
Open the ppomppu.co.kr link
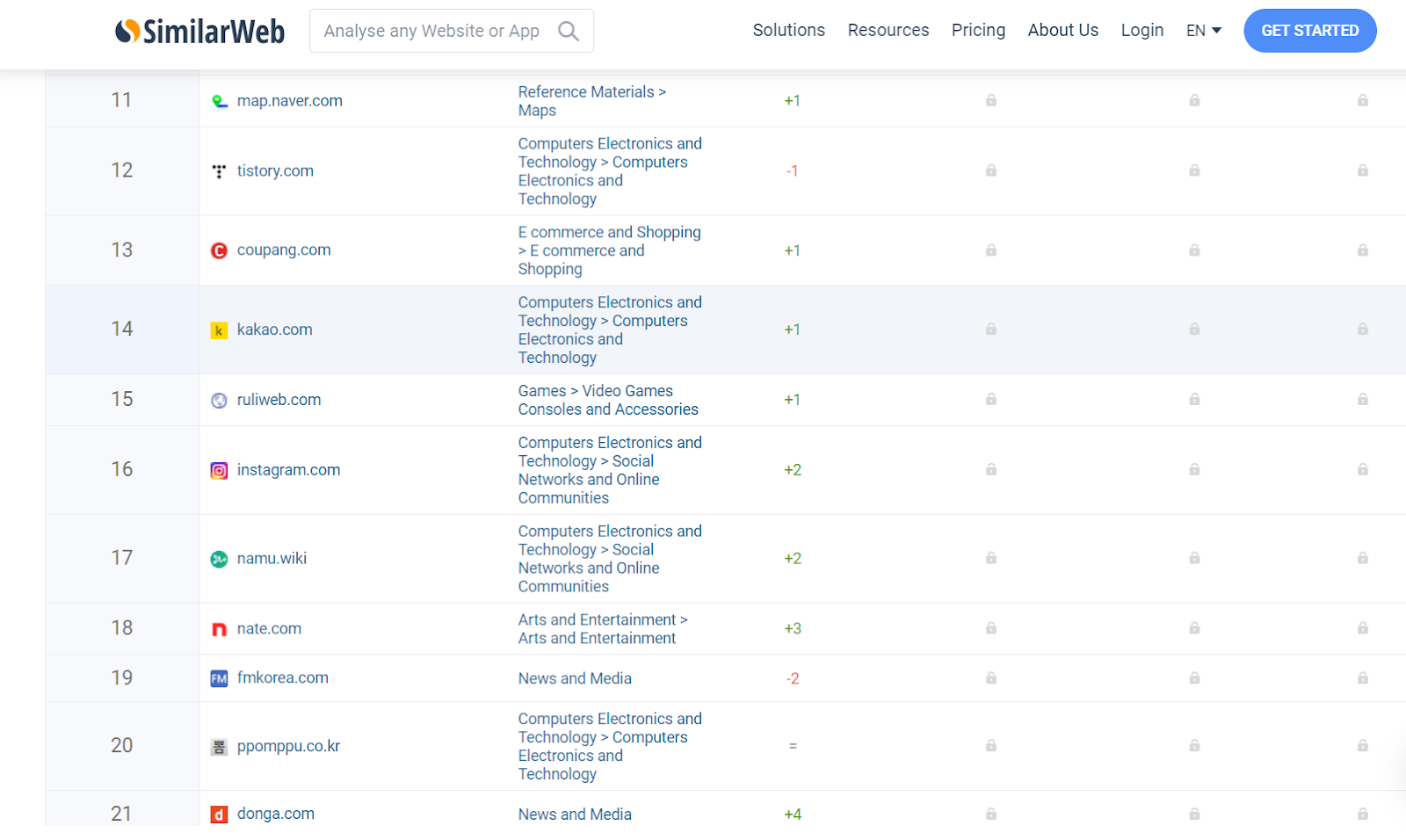[x=288, y=746]
